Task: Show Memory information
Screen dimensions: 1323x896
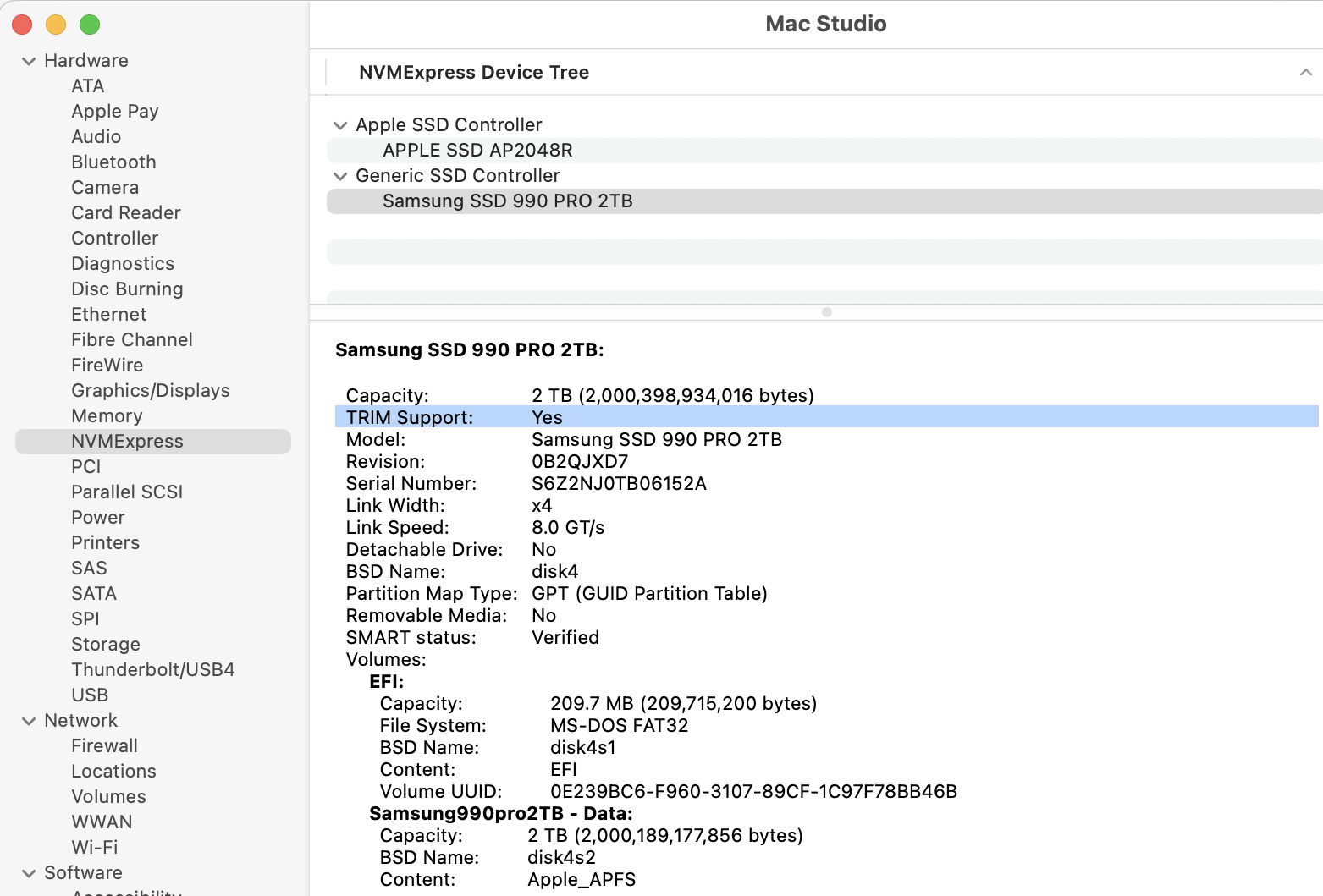Action: (x=107, y=416)
